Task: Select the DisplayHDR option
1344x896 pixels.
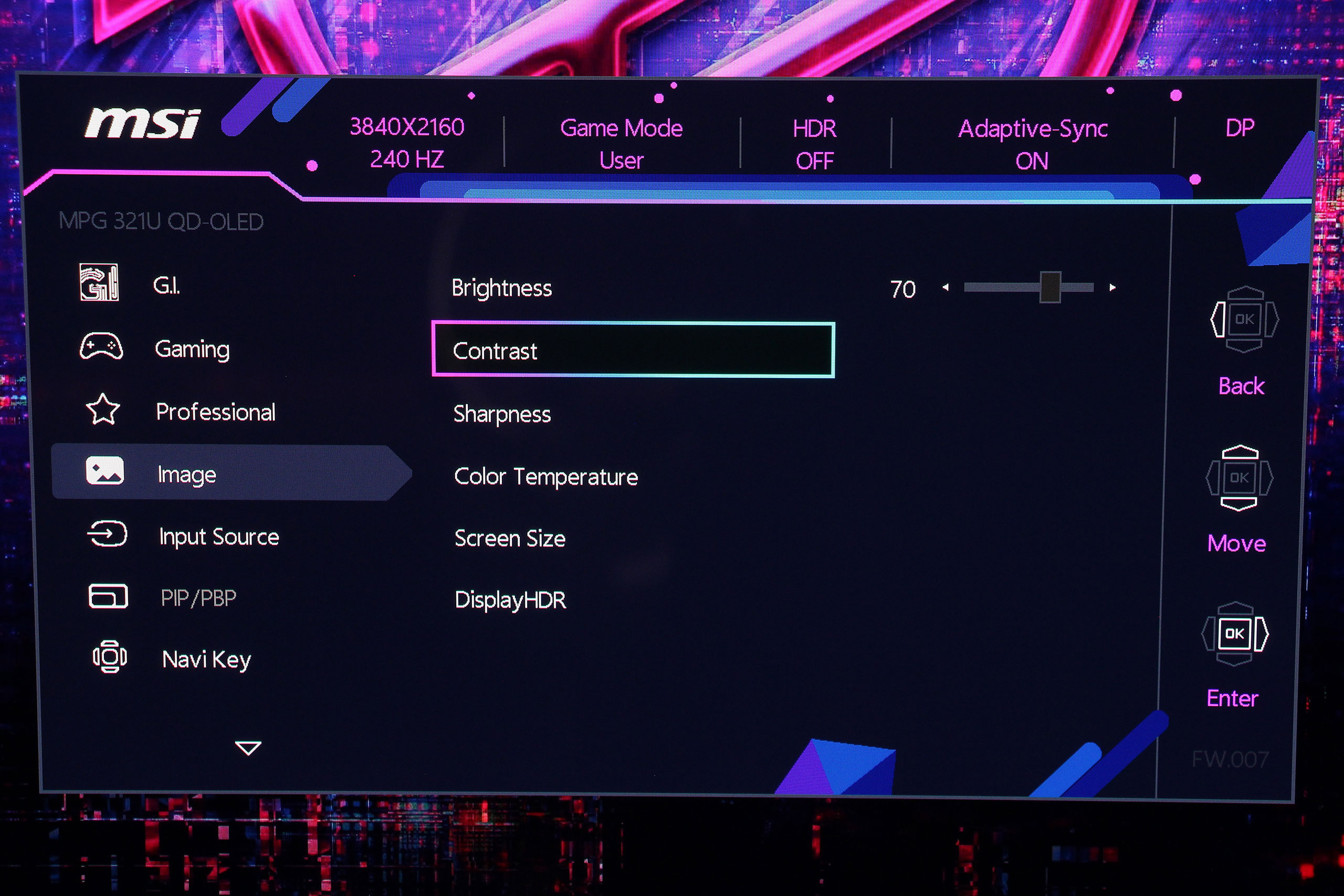Action: 510,600
